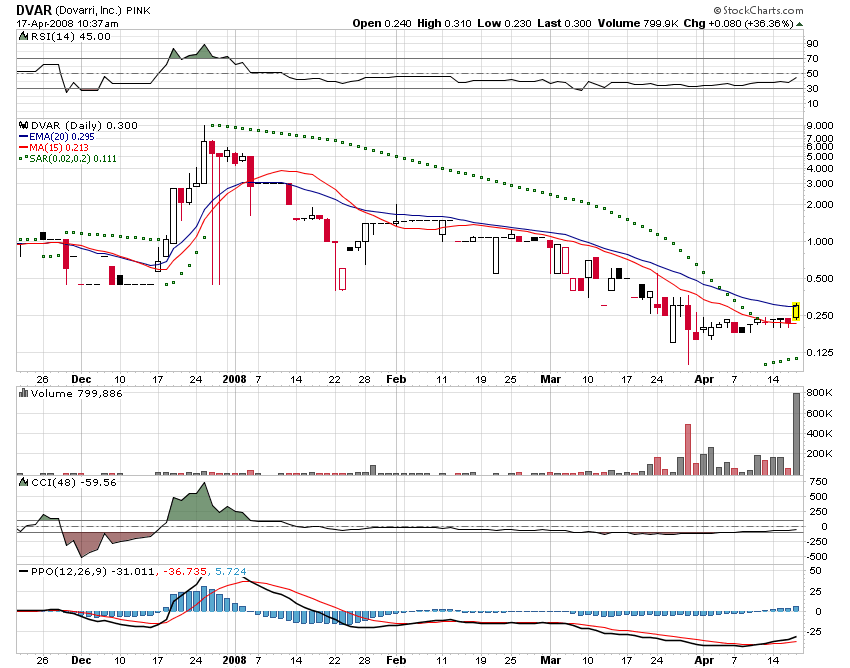850x668 pixels.
Task: Click the CCI(48) indicator icon
Action: click(x=23, y=482)
